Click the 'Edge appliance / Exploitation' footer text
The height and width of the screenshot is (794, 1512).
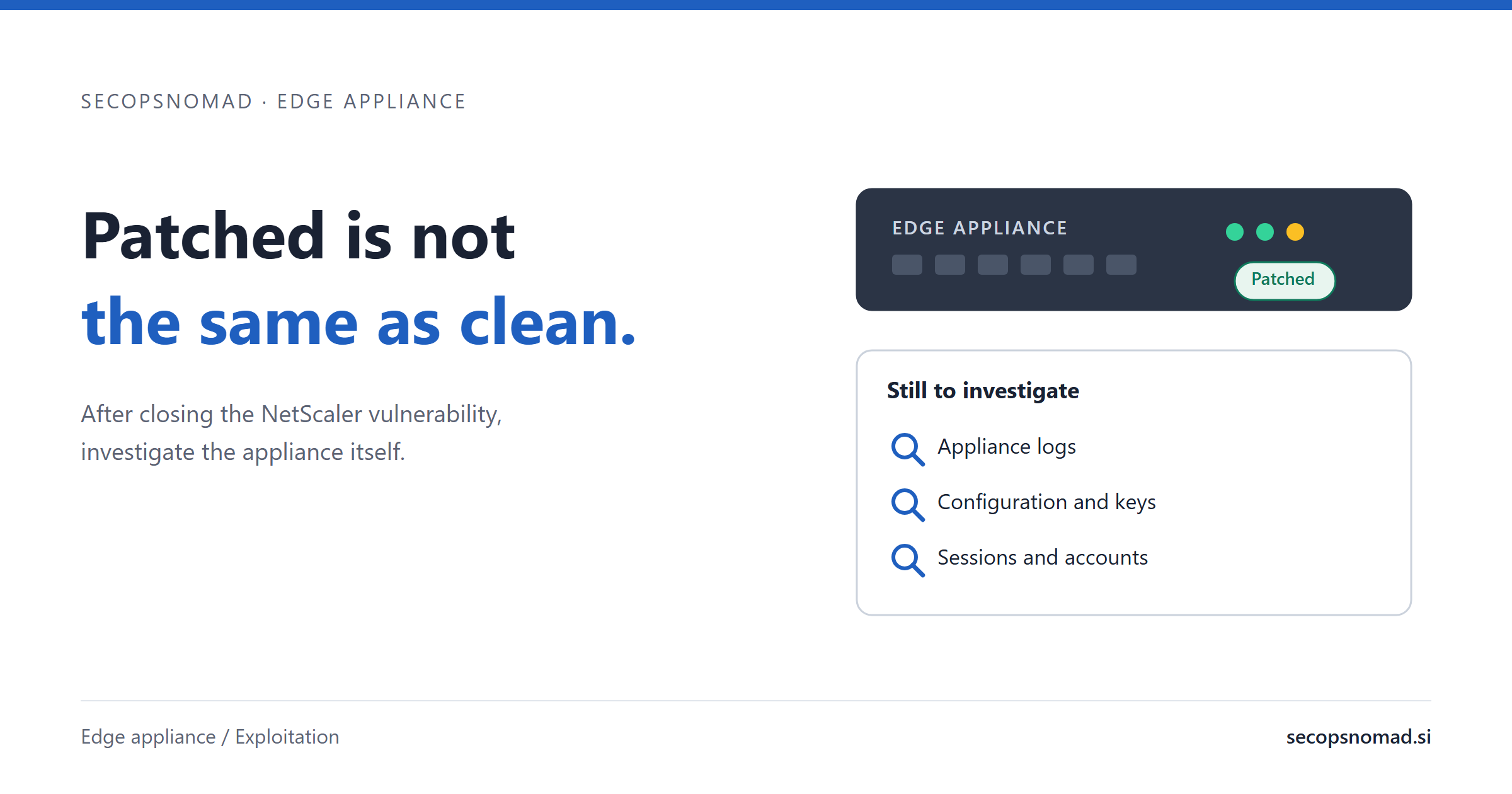210,737
